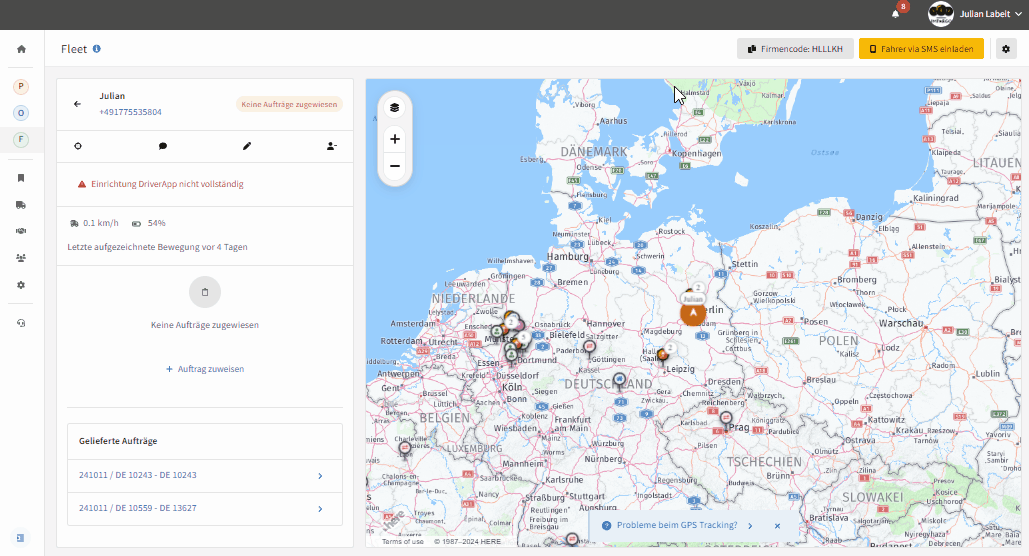Select the F circle in sidebar

click(21, 139)
